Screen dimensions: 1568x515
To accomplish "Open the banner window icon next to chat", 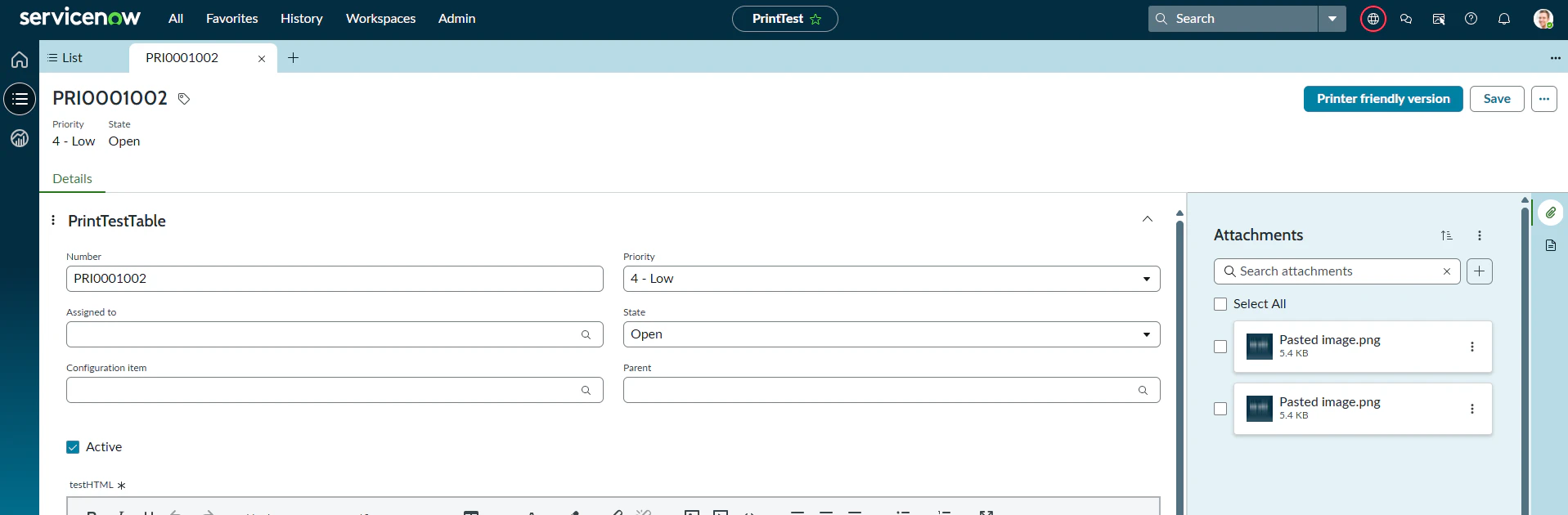I will click(1439, 19).
